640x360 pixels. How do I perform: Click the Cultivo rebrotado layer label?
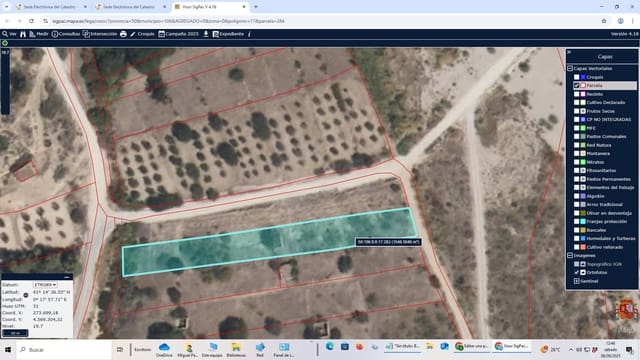(x=604, y=247)
